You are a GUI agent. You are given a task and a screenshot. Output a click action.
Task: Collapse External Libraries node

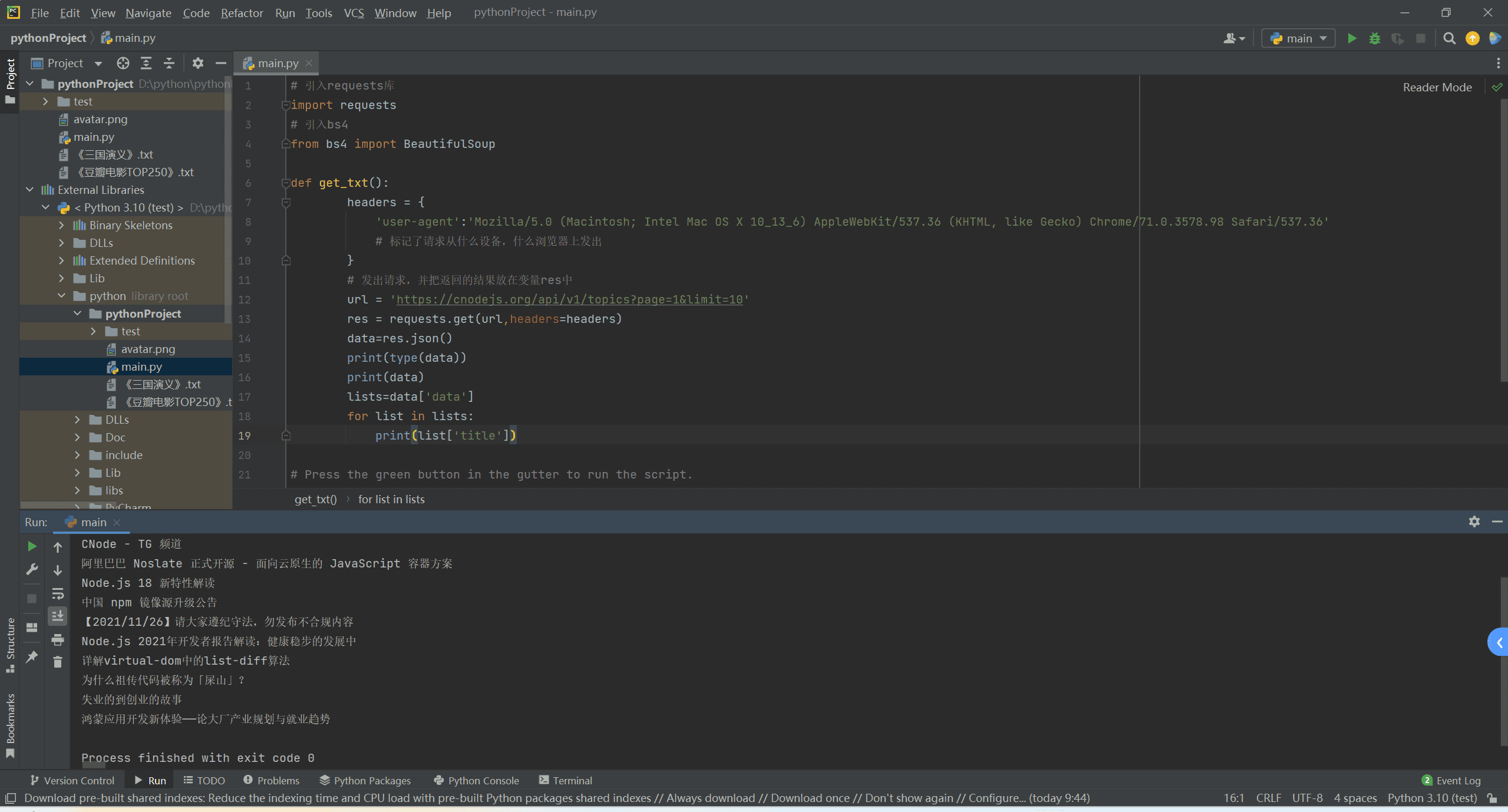[30, 190]
